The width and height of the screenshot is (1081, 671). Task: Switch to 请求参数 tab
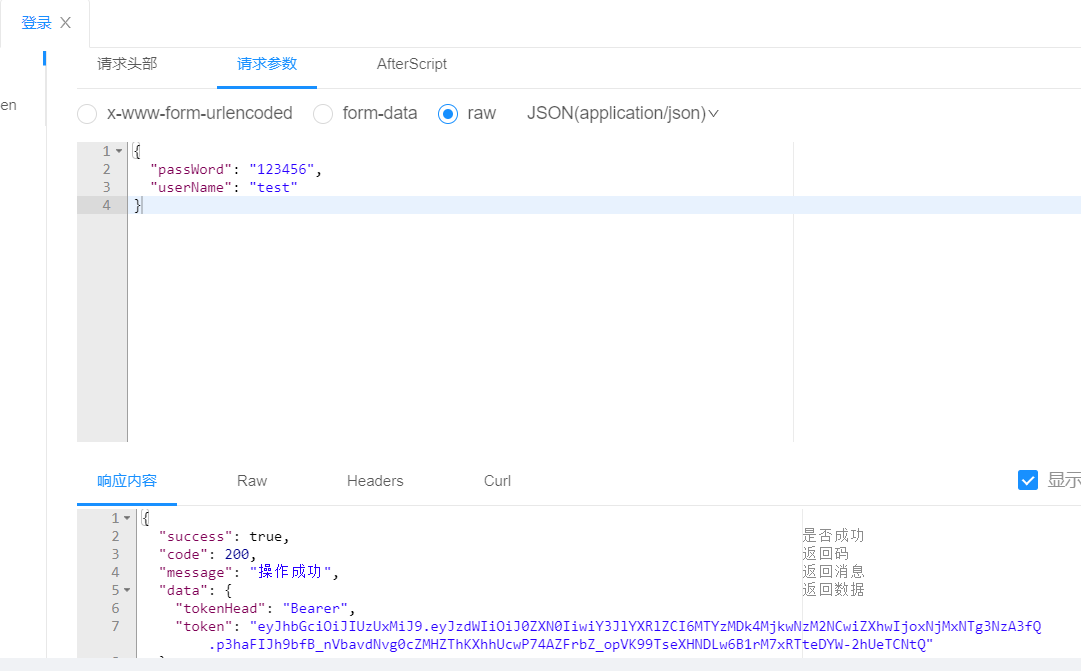[x=267, y=64]
